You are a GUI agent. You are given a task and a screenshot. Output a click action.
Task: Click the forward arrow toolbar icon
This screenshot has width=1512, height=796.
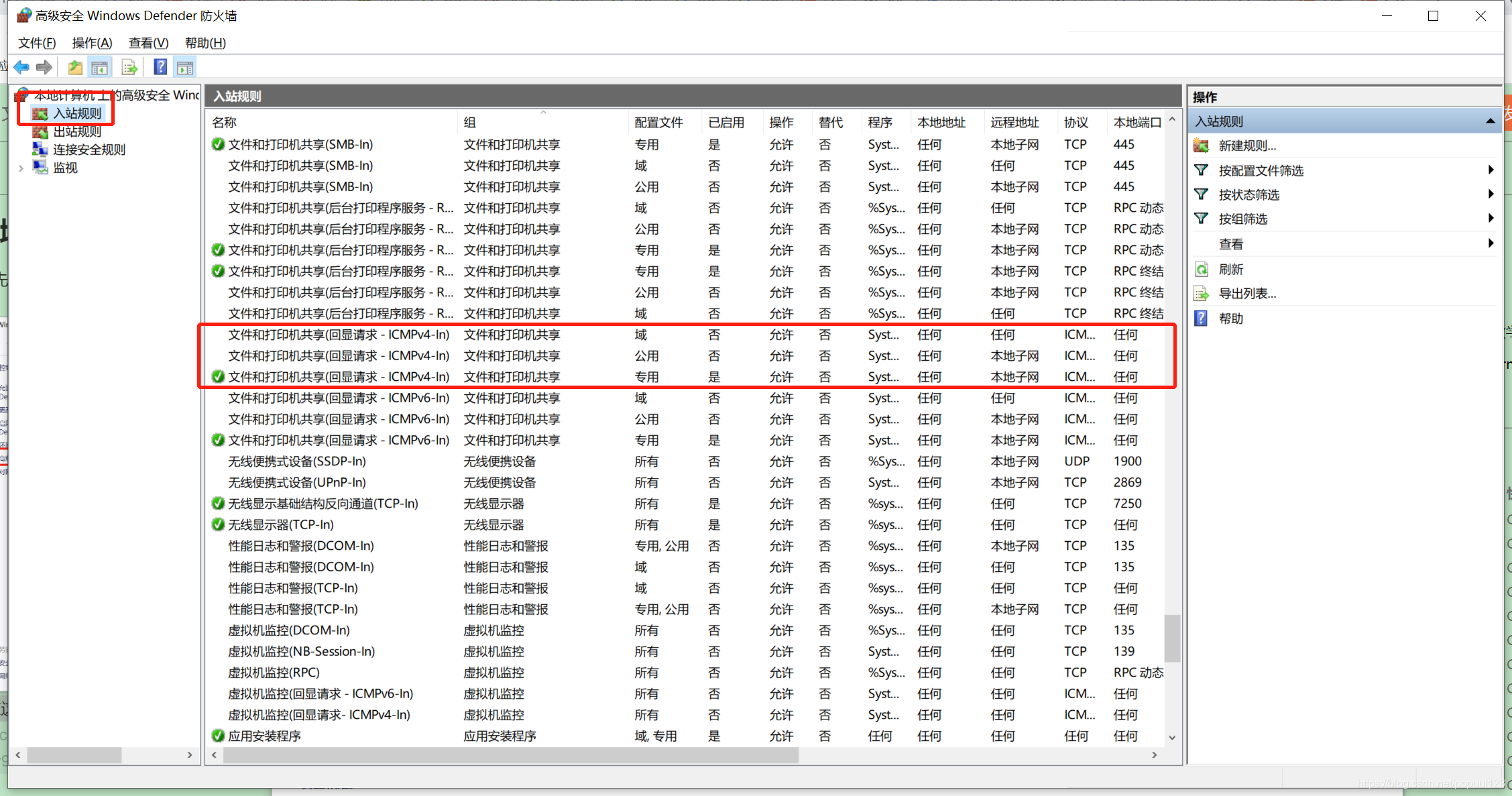[x=44, y=67]
